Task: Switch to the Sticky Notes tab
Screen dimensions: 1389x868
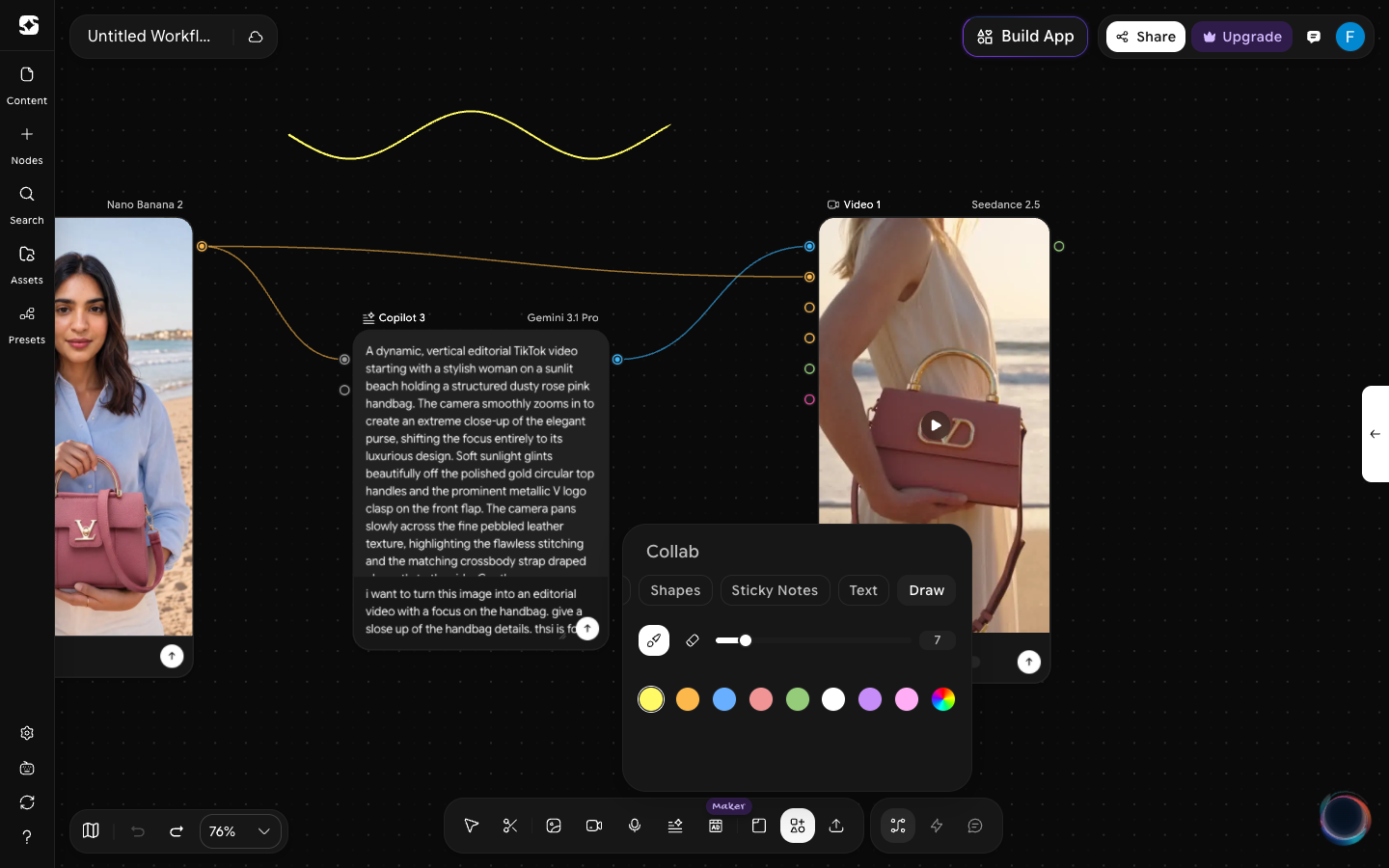Action: [775, 590]
